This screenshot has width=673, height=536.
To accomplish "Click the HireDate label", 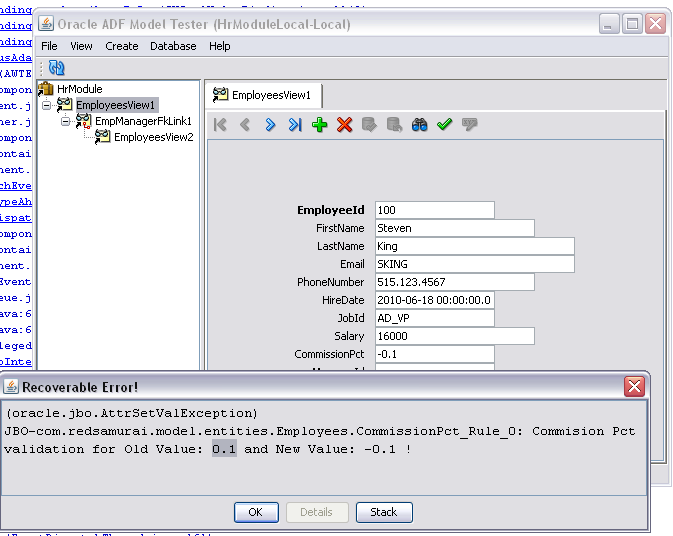I will pos(343,300).
